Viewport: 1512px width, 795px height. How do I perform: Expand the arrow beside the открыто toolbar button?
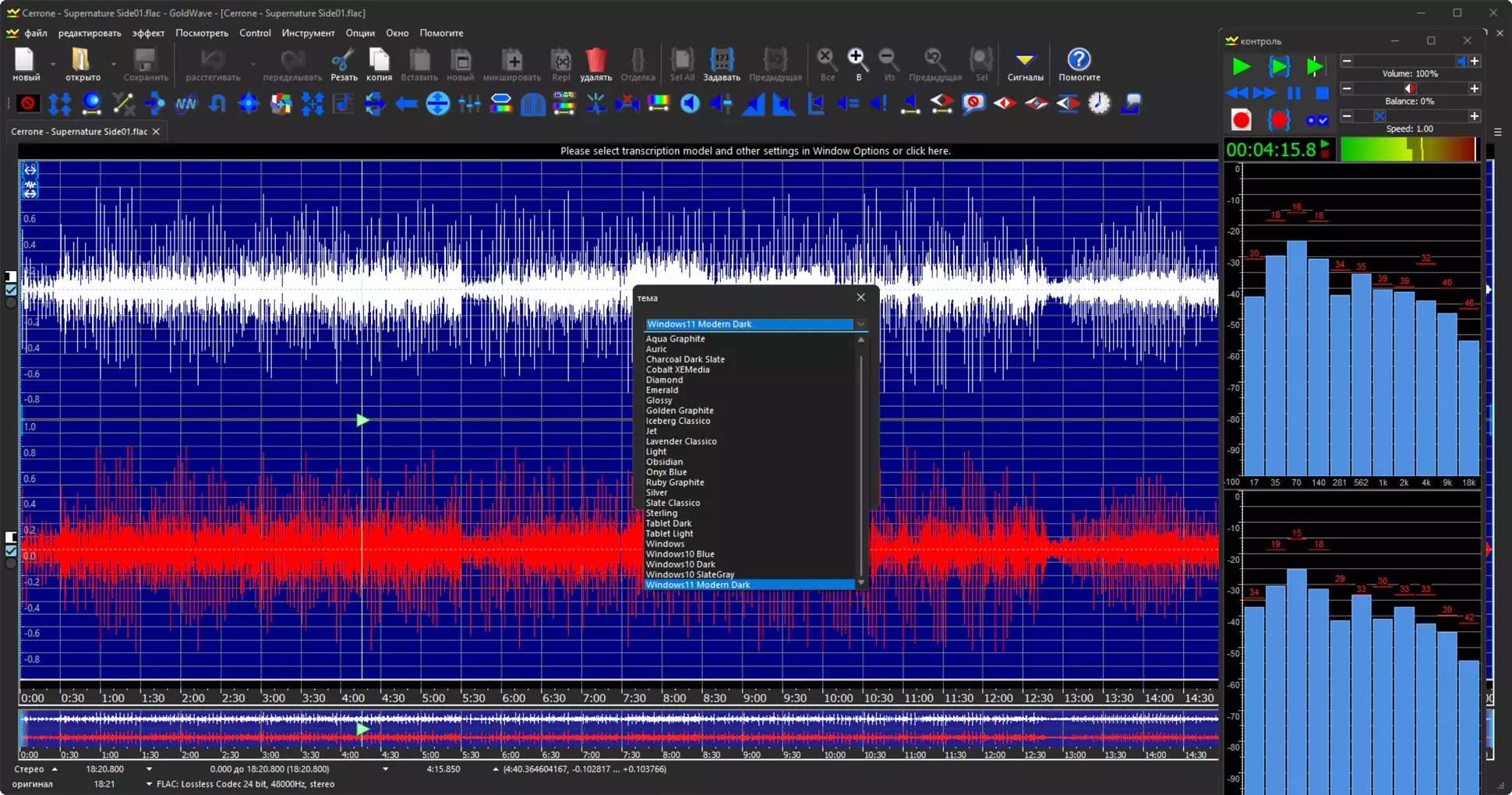coord(113,64)
